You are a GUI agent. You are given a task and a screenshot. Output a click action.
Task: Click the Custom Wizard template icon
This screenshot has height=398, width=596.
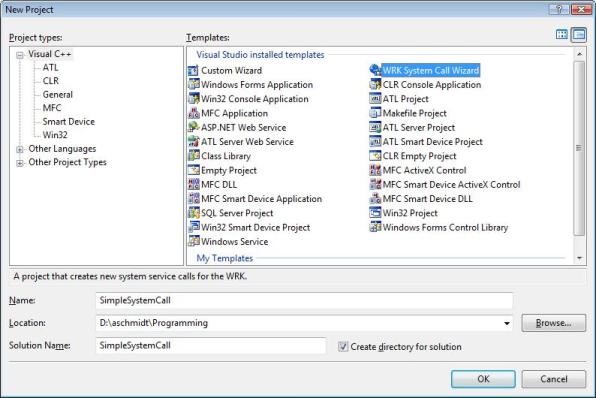click(x=193, y=70)
